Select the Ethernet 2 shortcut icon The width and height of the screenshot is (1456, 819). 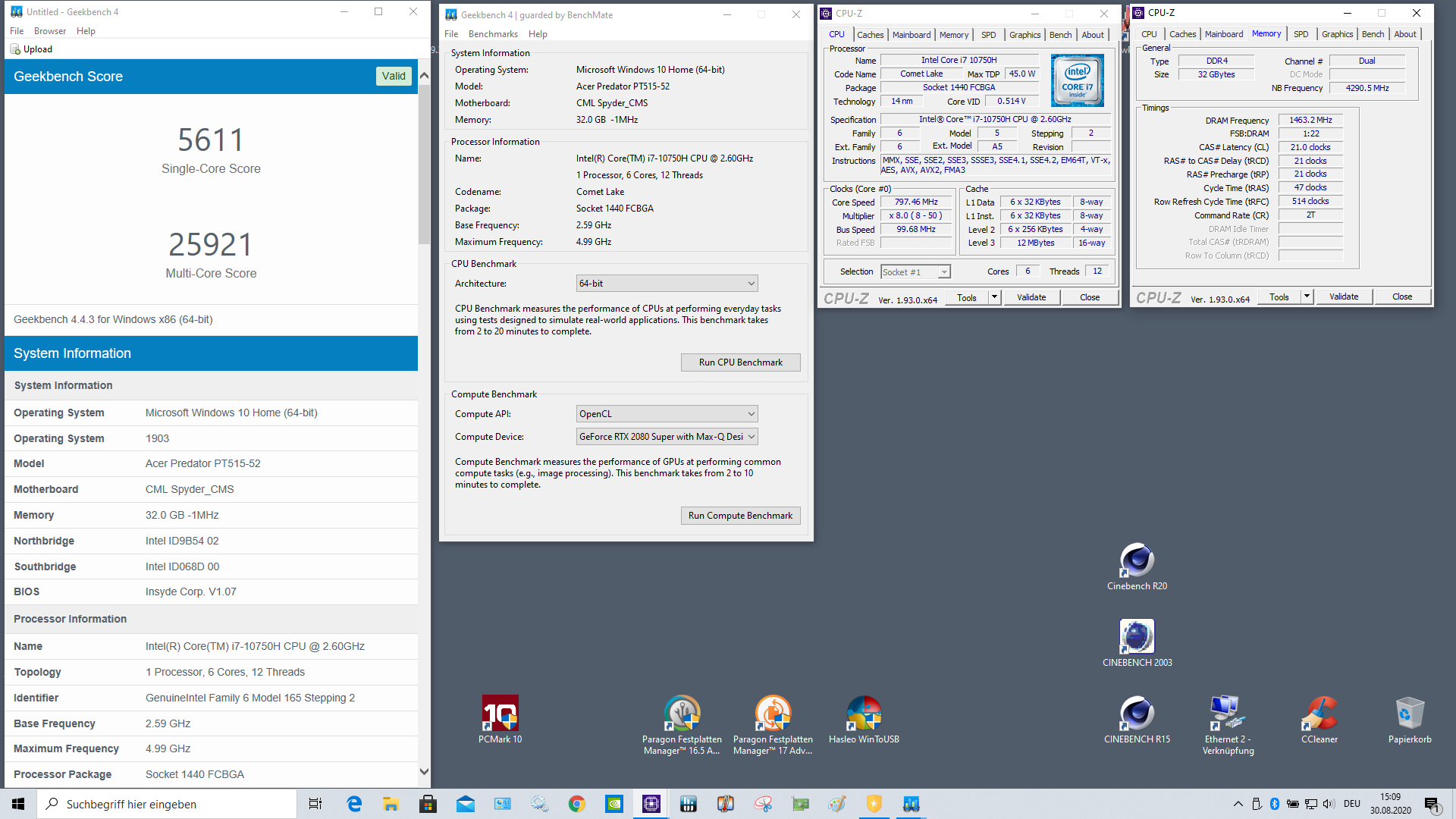click(x=1228, y=725)
